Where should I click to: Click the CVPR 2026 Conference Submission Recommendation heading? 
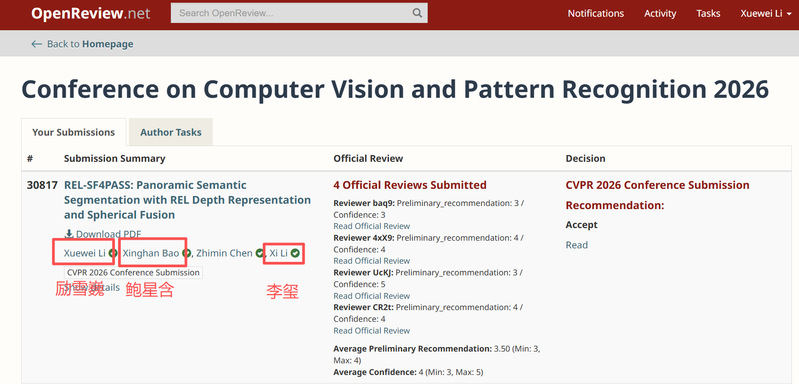(657, 195)
